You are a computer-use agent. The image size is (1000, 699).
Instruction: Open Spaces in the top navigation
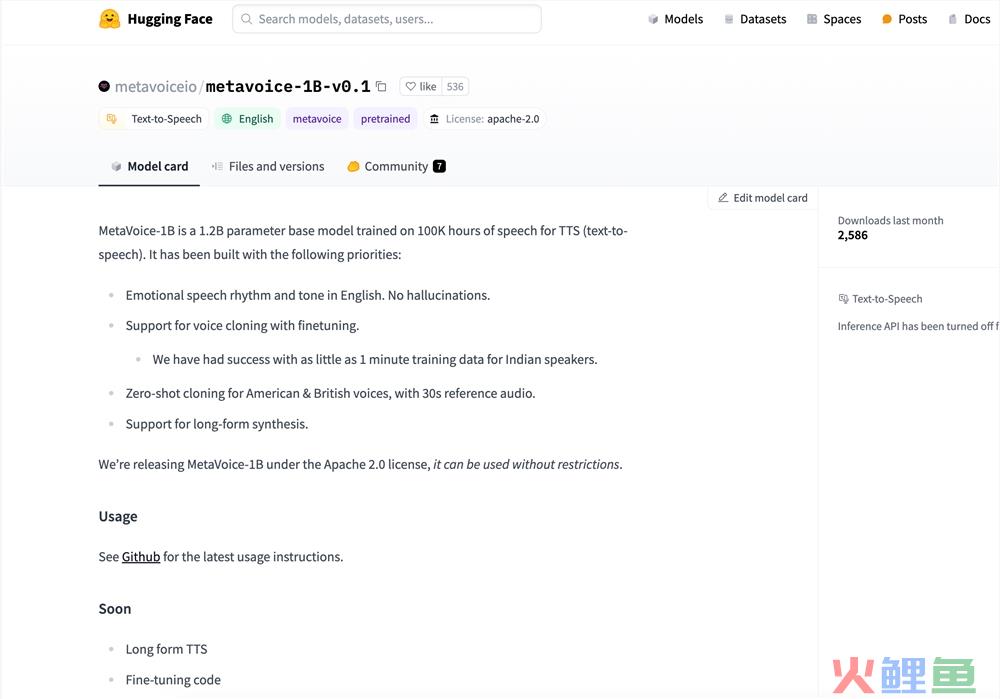tap(834, 19)
